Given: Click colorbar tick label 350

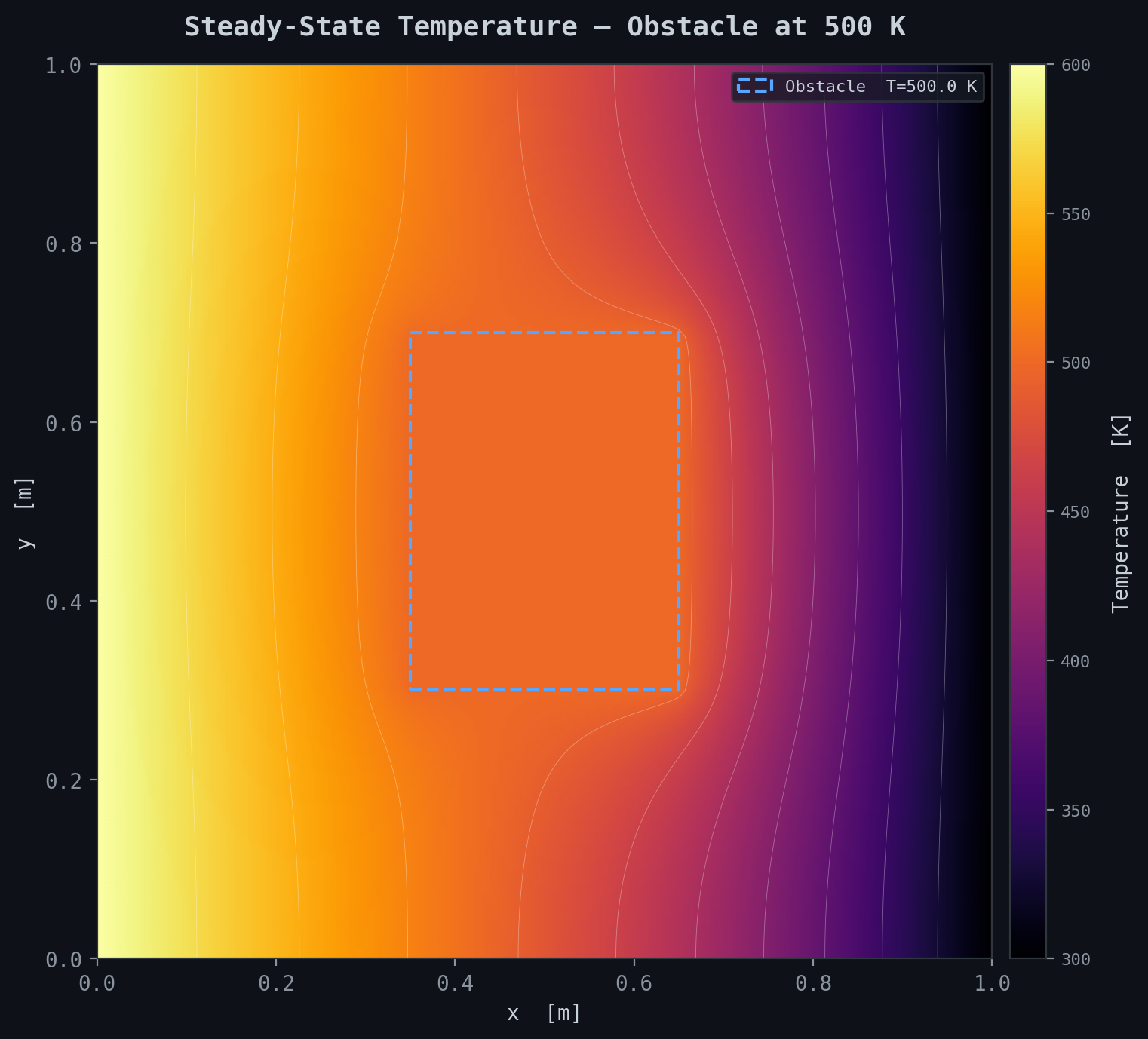Looking at the screenshot, I should [x=1076, y=811].
